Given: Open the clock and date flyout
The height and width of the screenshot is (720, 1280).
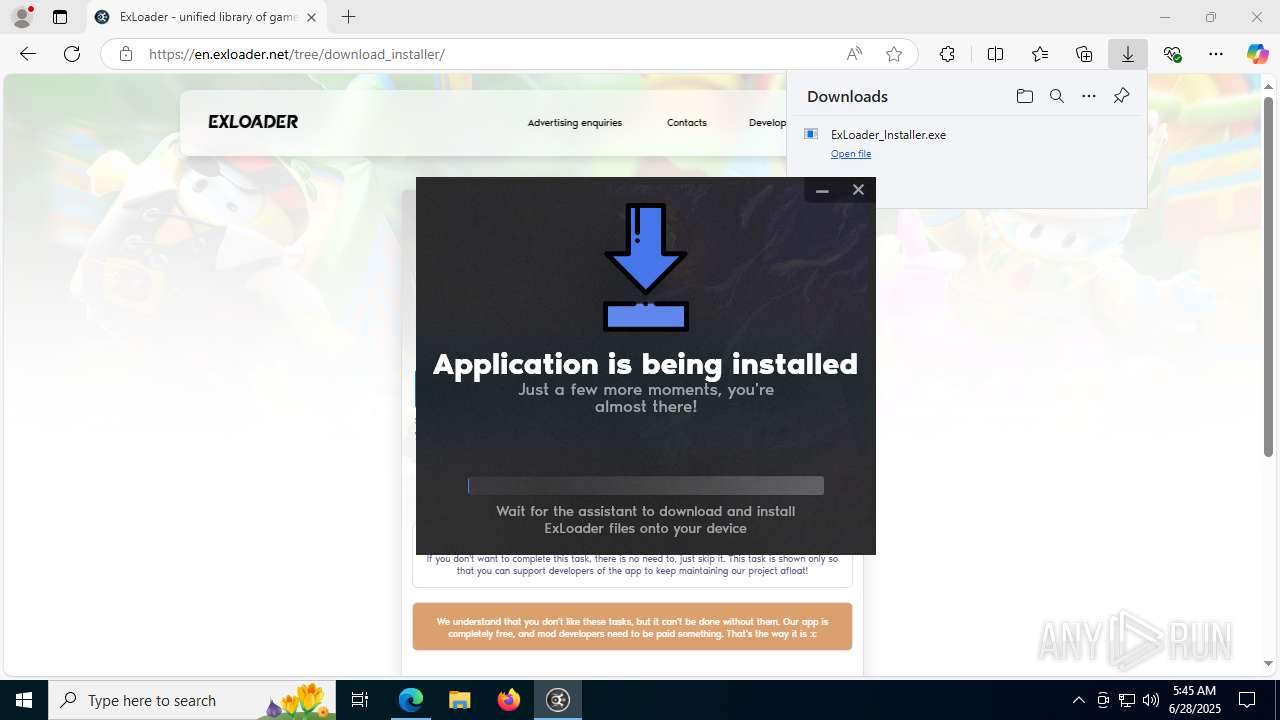Looking at the screenshot, I should click(x=1194, y=700).
